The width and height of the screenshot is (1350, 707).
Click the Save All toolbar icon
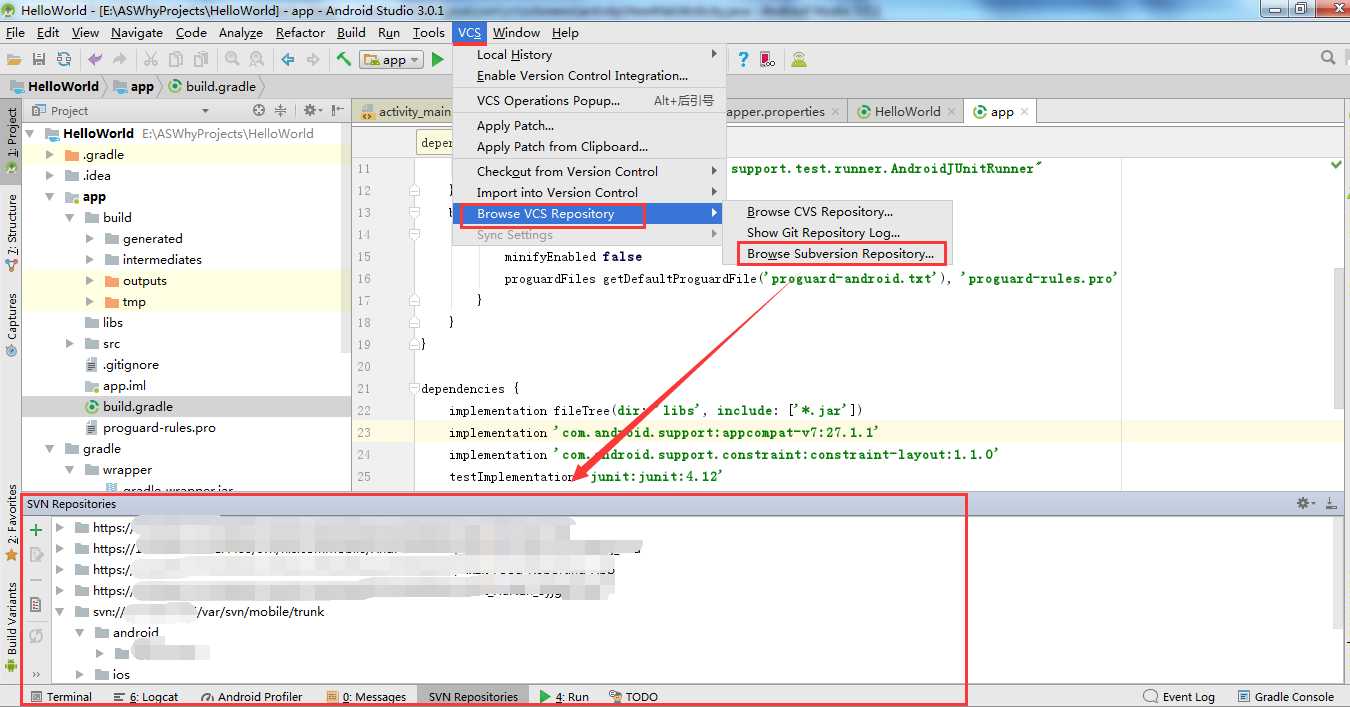pyautogui.click(x=39, y=60)
